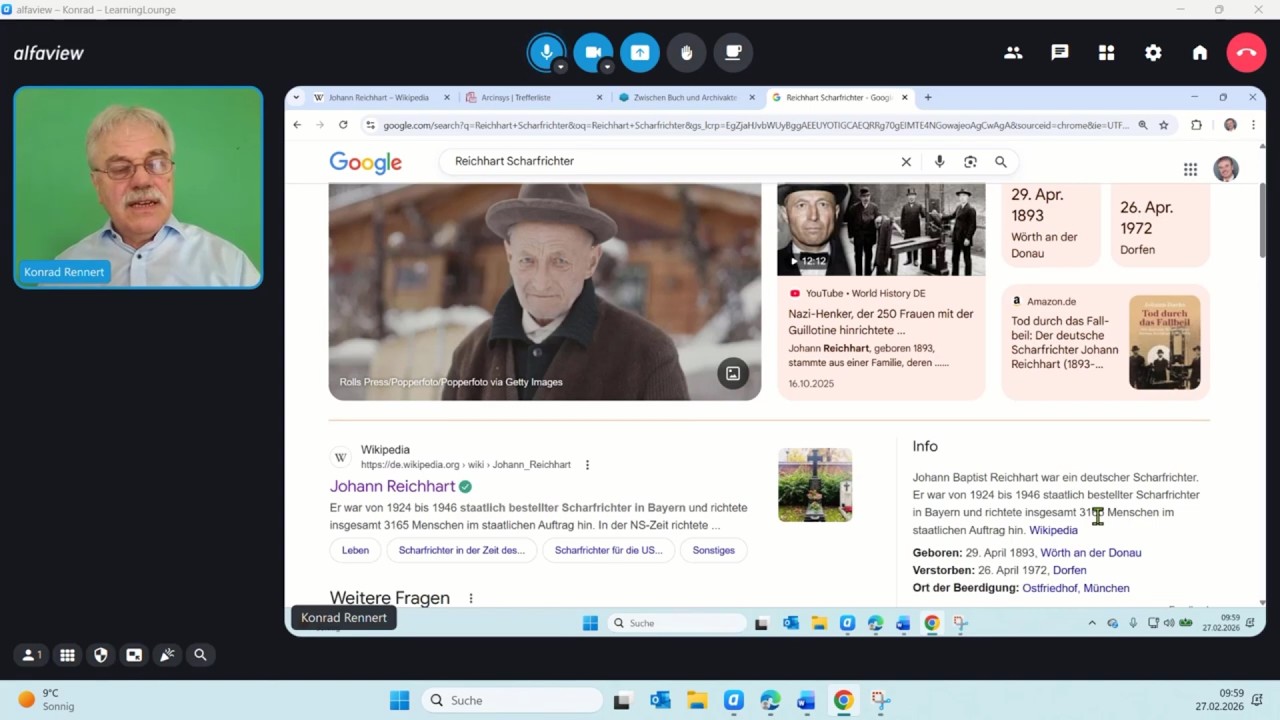The width and height of the screenshot is (1280, 720).
Task: Expand the camera options arrow
Action: [x=607, y=67]
